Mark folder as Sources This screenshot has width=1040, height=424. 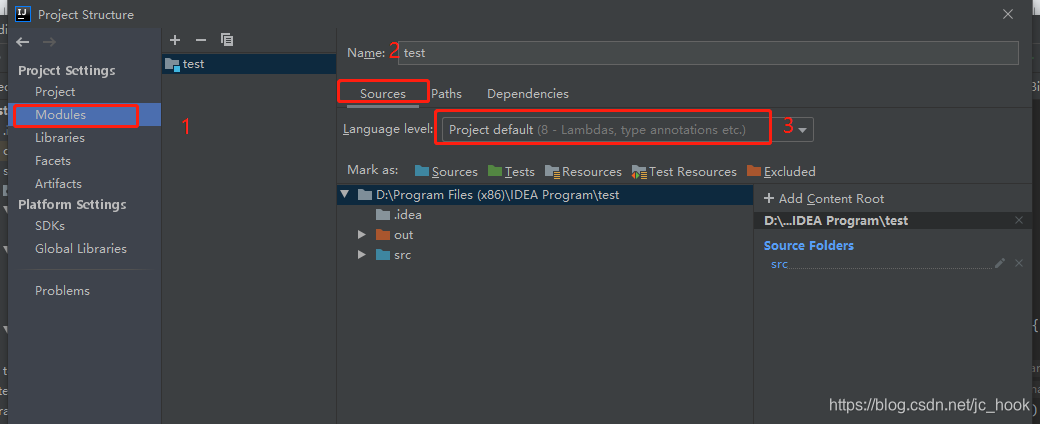[x=446, y=171]
